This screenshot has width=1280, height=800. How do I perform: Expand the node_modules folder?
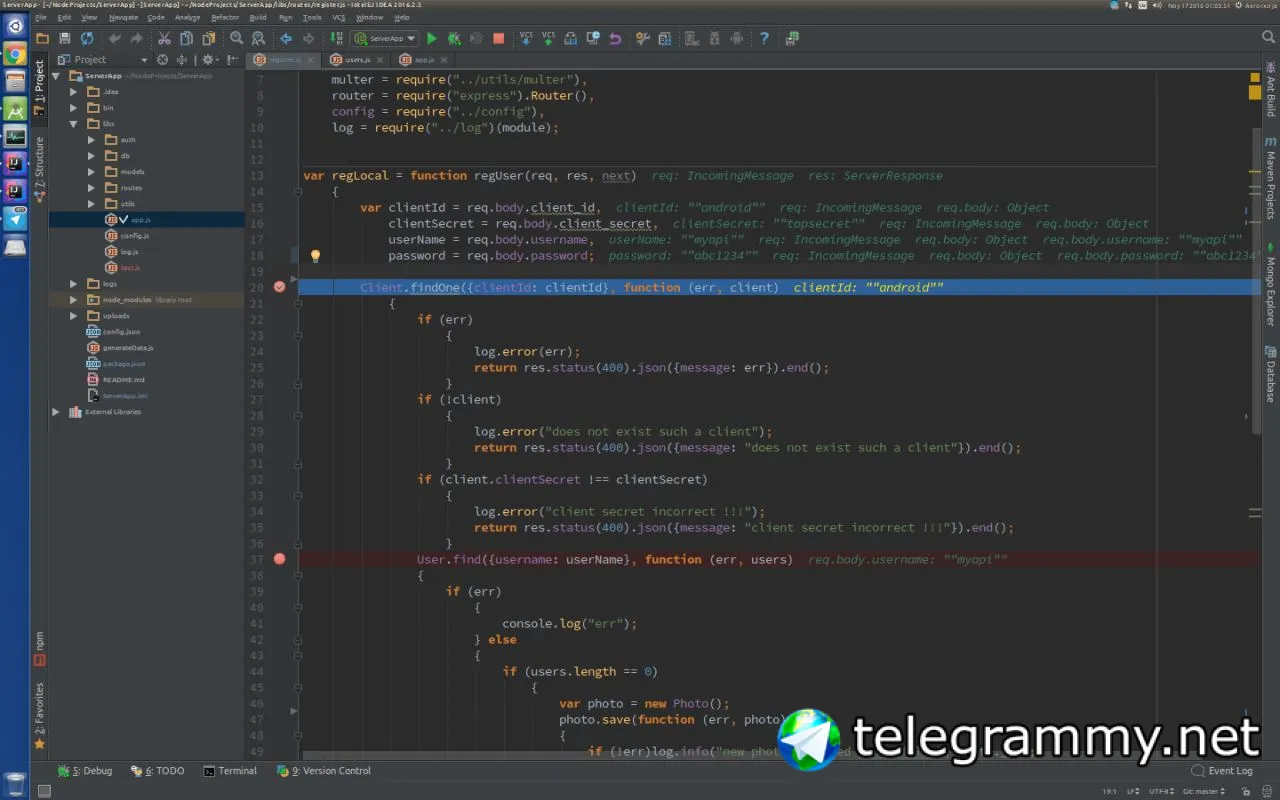pos(73,300)
